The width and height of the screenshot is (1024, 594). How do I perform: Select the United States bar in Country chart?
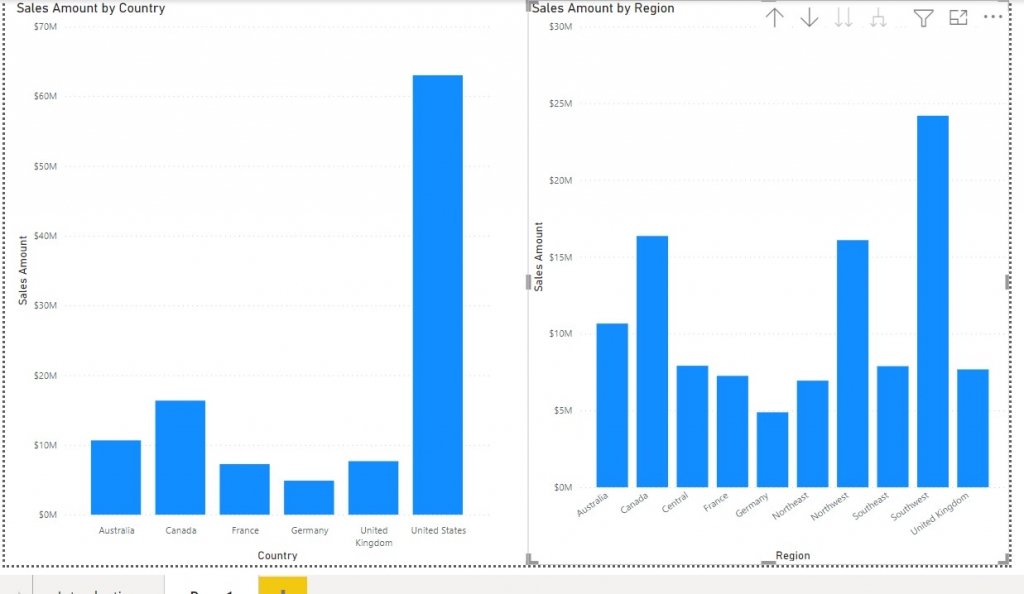point(437,300)
